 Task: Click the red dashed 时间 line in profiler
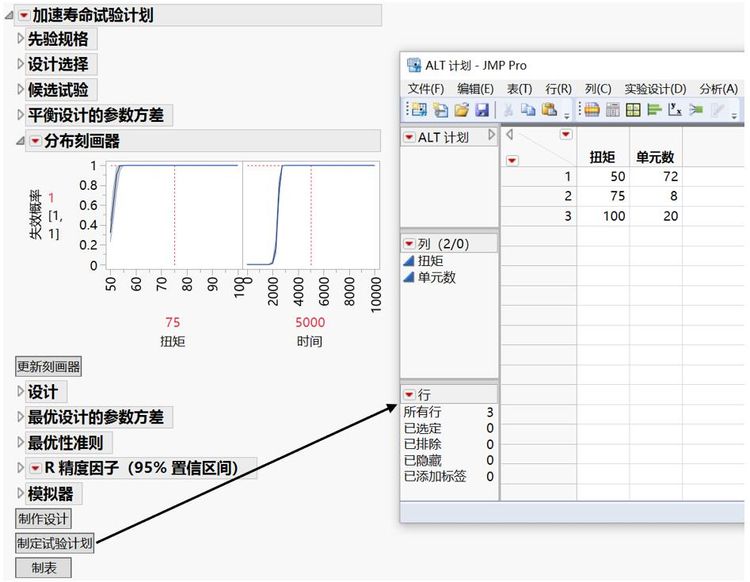(311, 215)
